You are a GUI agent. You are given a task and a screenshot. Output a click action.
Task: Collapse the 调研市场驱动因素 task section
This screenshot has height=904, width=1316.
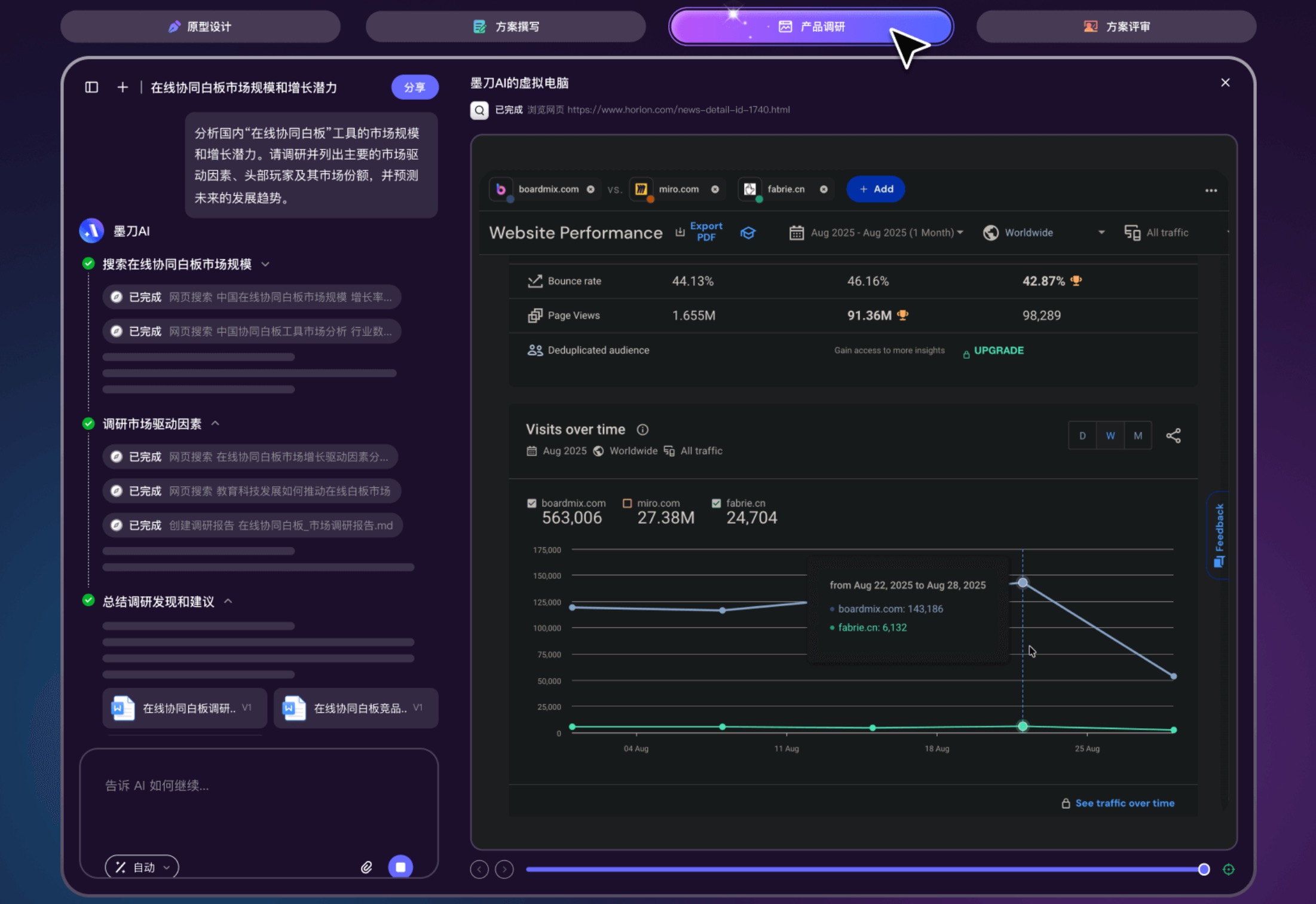coord(216,424)
